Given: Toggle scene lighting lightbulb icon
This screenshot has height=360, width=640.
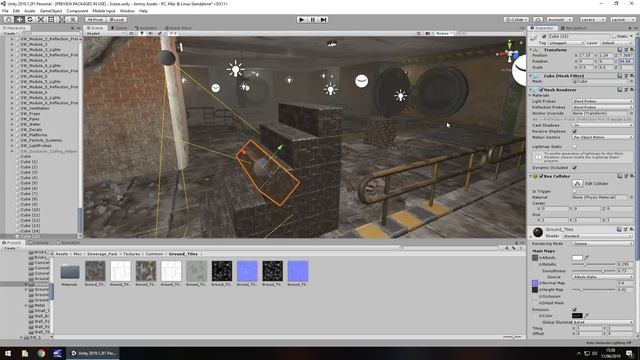Looking at the screenshot, I should pos(142,33).
